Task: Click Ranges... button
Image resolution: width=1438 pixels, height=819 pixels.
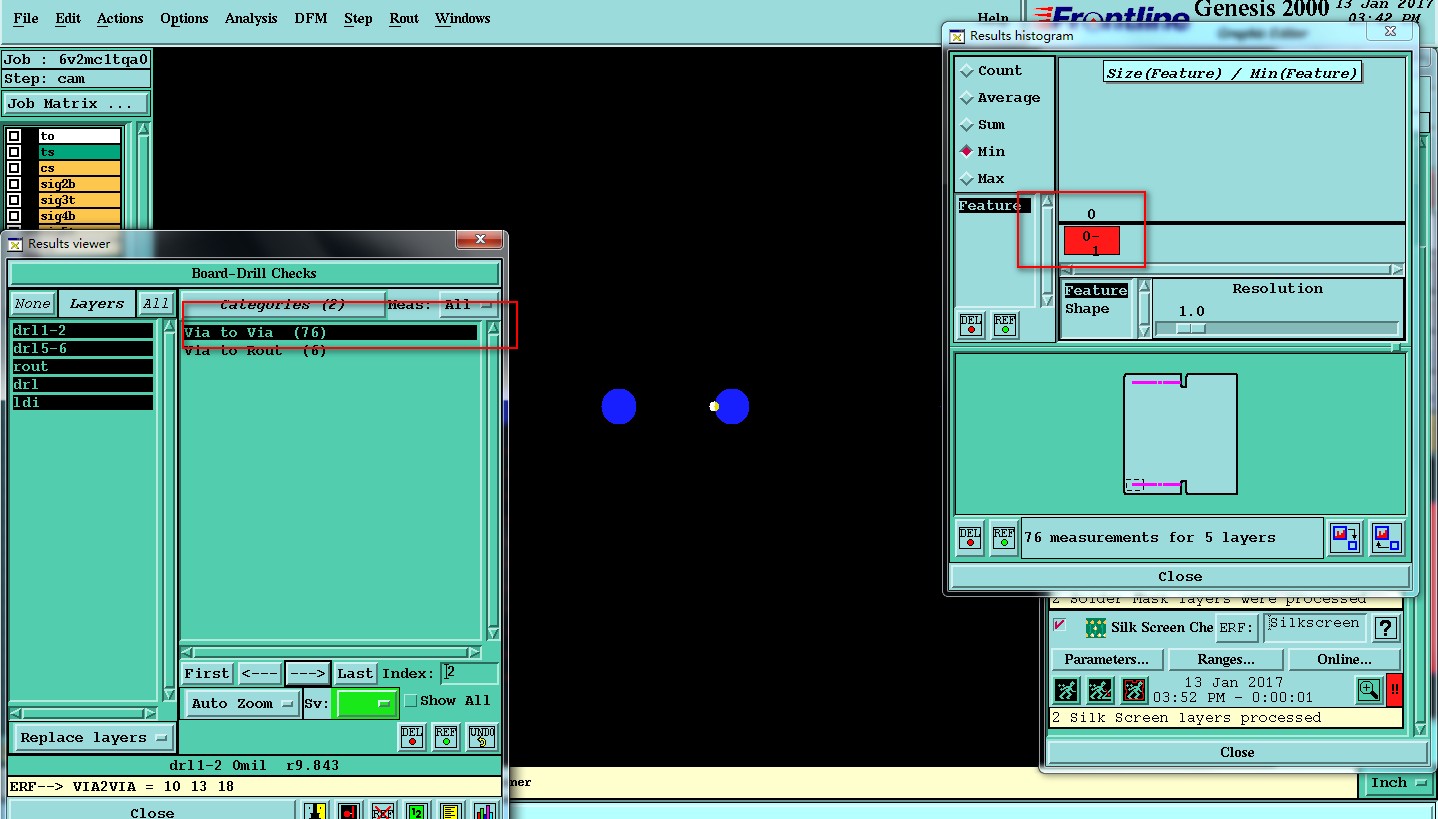Action: (x=1226, y=659)
